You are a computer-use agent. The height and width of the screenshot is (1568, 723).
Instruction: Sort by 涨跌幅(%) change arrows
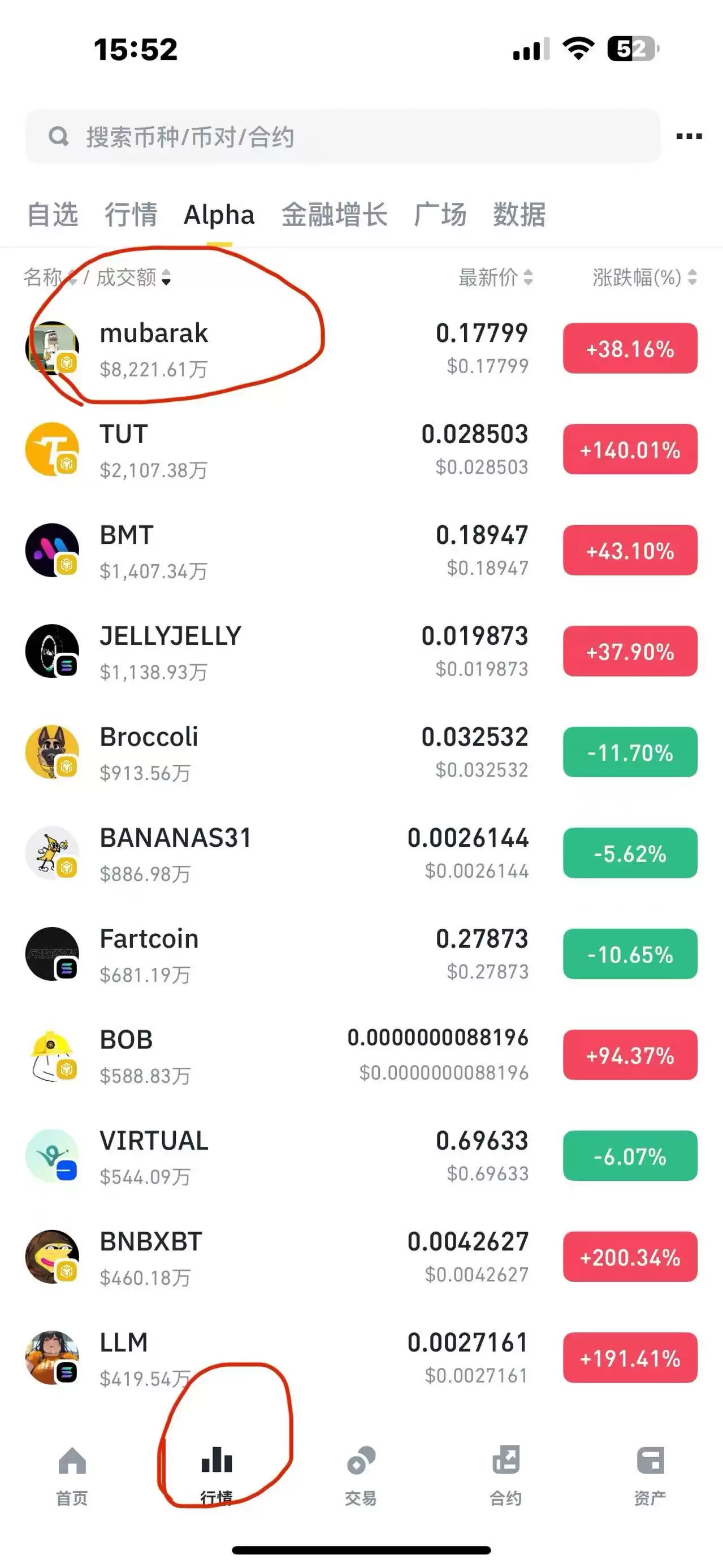tap(692, 278)
